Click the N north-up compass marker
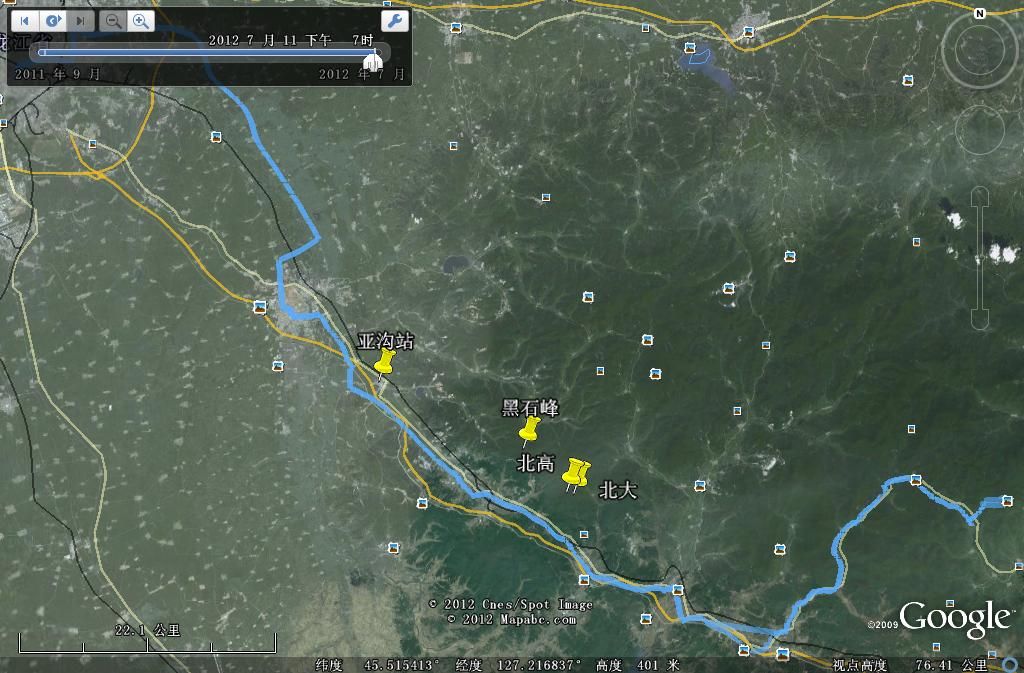 [980, 14]
